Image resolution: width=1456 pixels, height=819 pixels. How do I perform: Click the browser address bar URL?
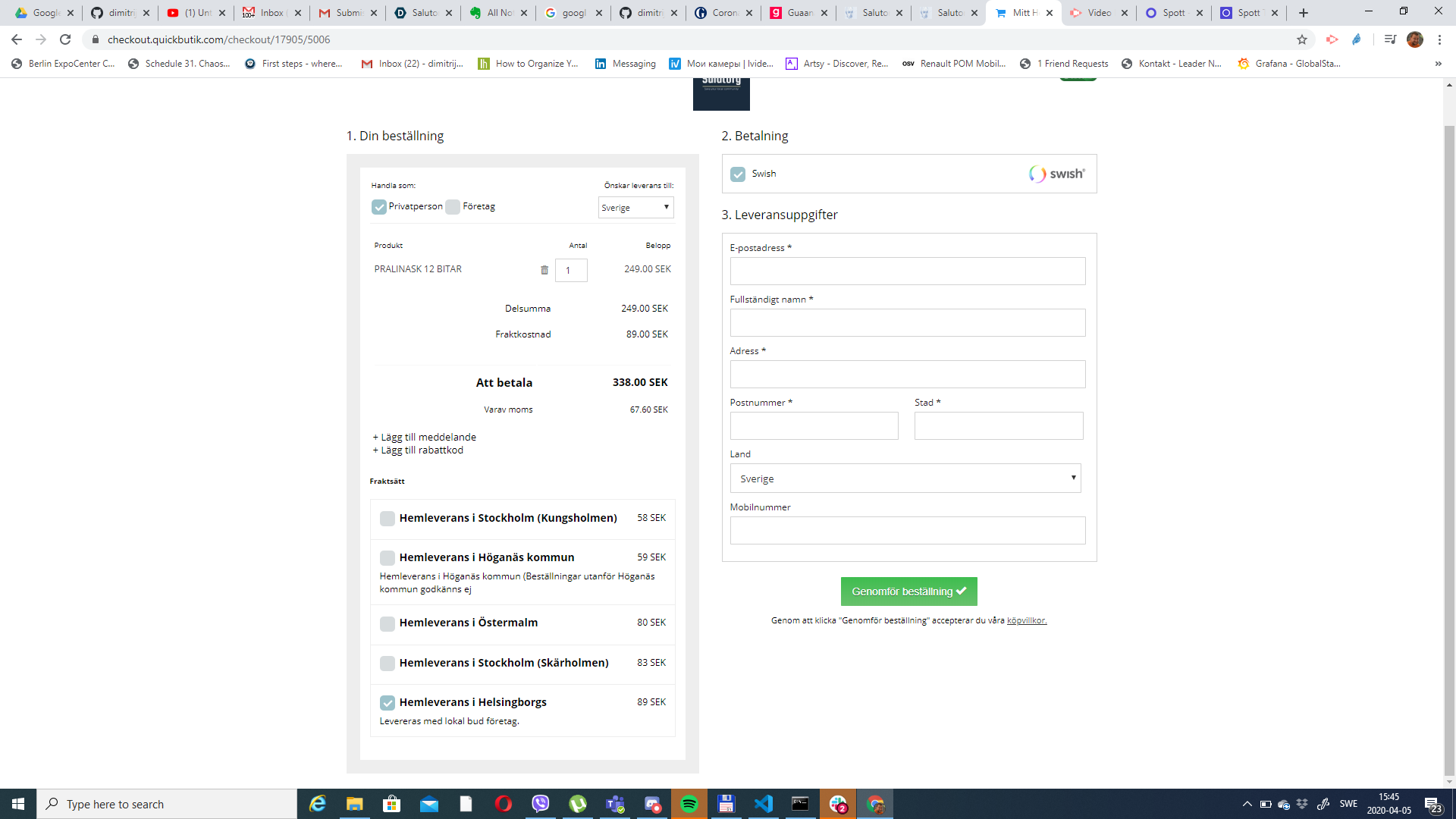click(x=218, y=39)
